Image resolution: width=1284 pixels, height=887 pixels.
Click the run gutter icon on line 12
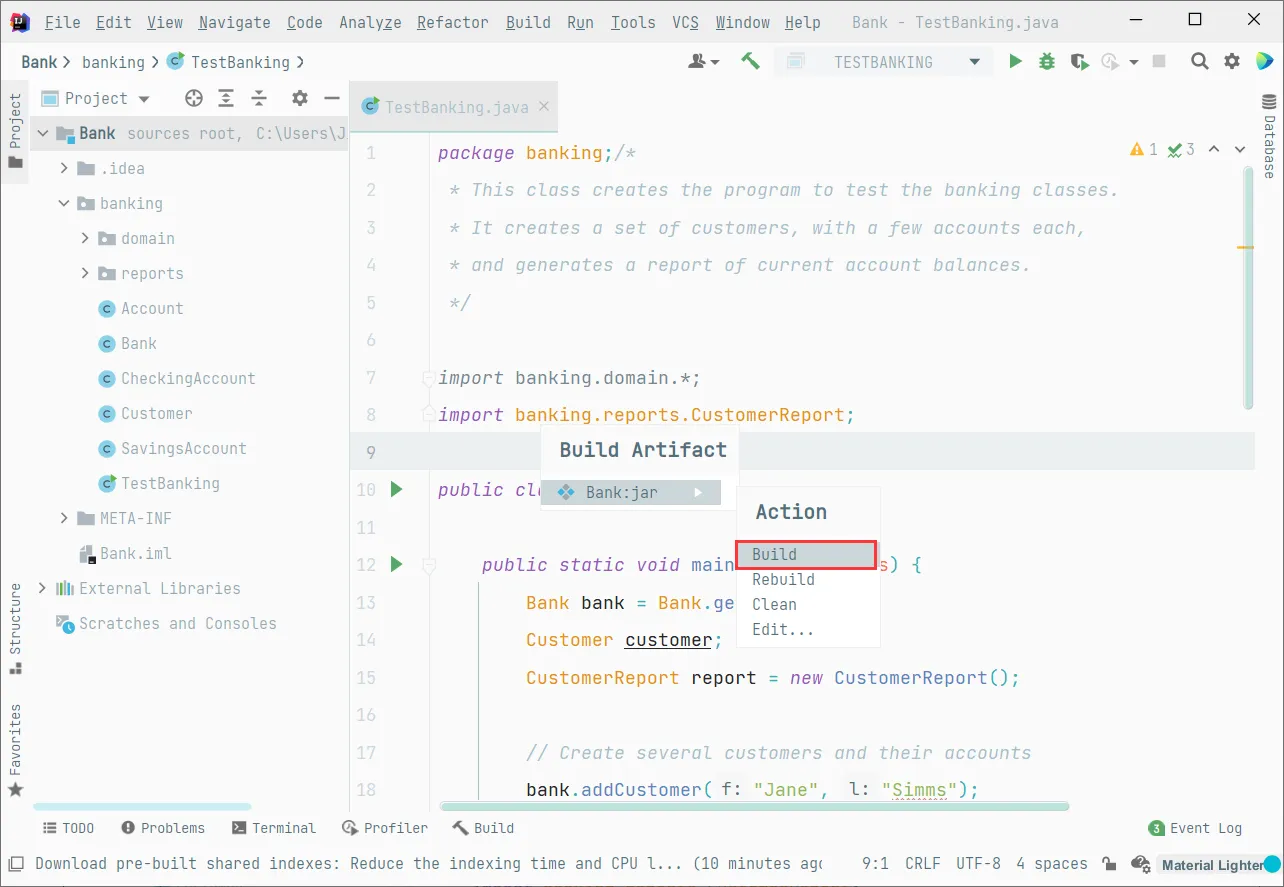(x=396, y=564)
